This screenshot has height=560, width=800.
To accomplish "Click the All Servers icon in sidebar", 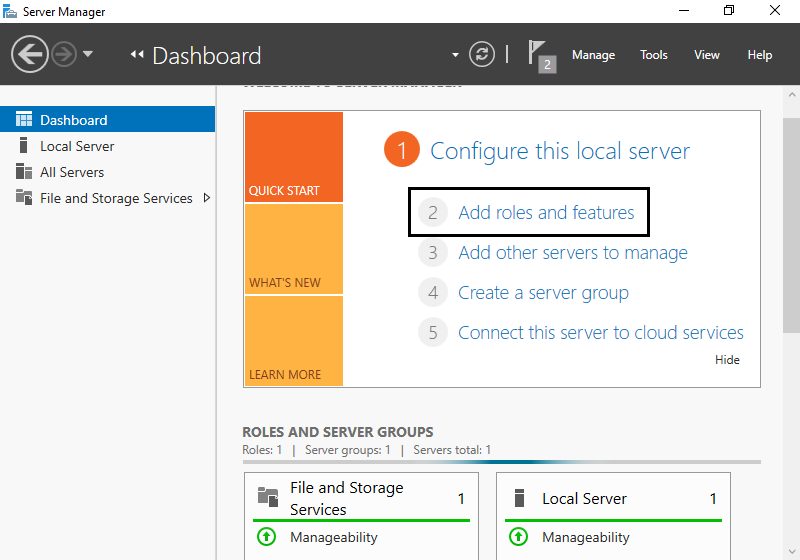I will 23,171.
